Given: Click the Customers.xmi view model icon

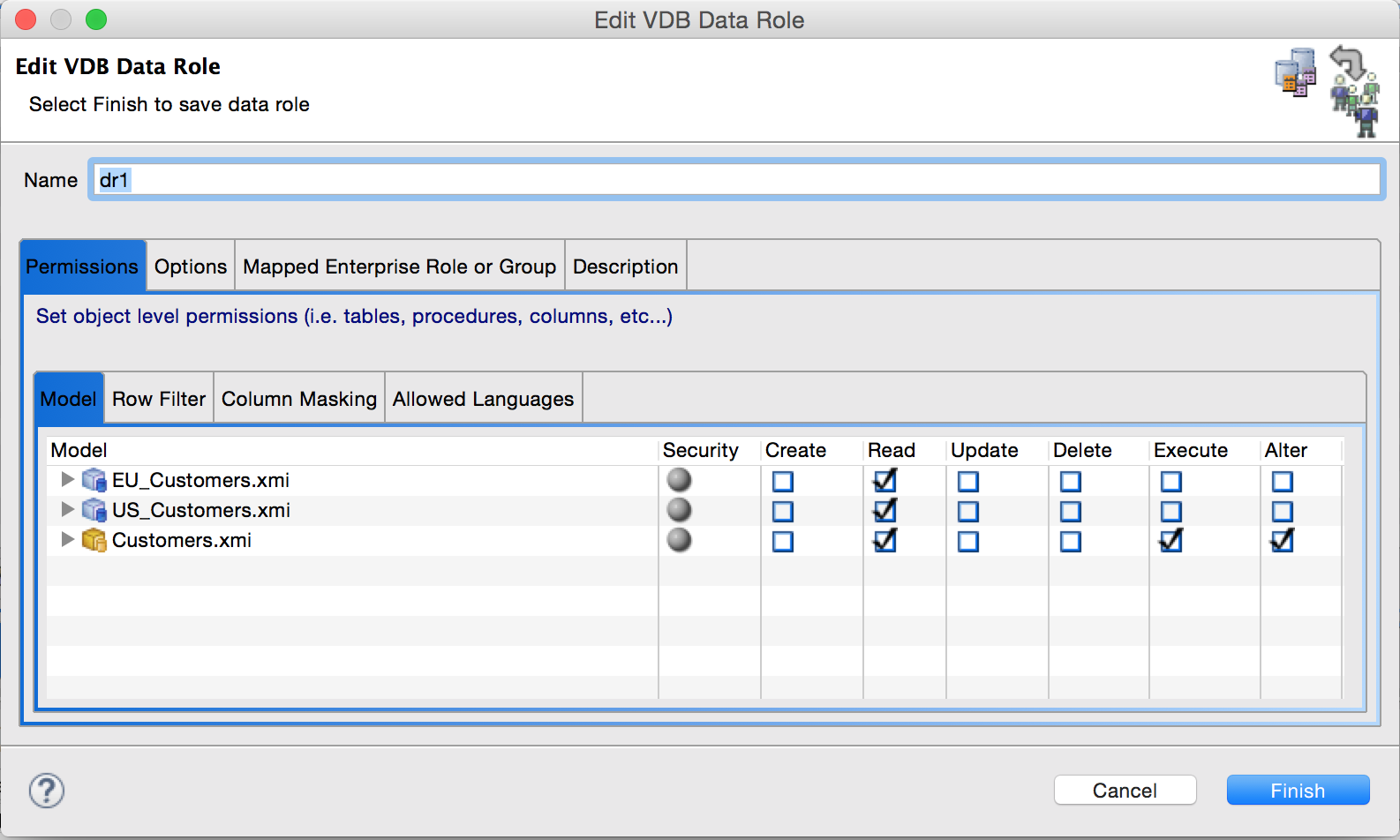Looking at the screenshot, I should click(x=94, y=540).
